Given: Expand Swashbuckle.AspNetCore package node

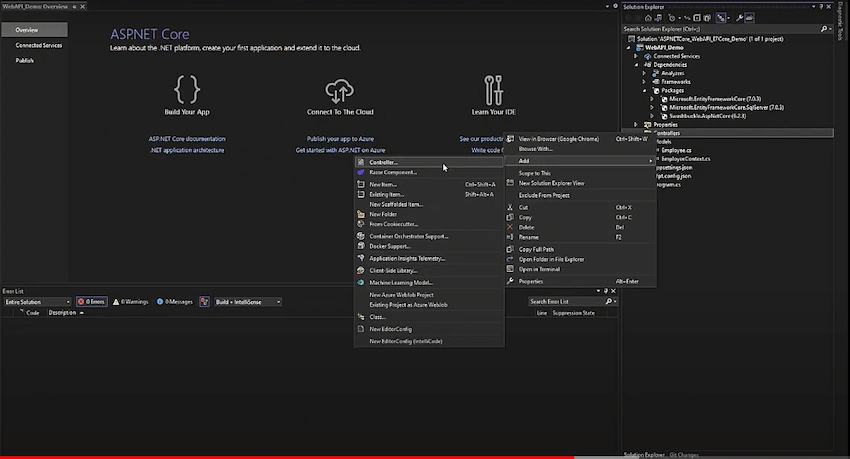Looking at the screenshot, I should pyautogui.click(x=652, y=116).
